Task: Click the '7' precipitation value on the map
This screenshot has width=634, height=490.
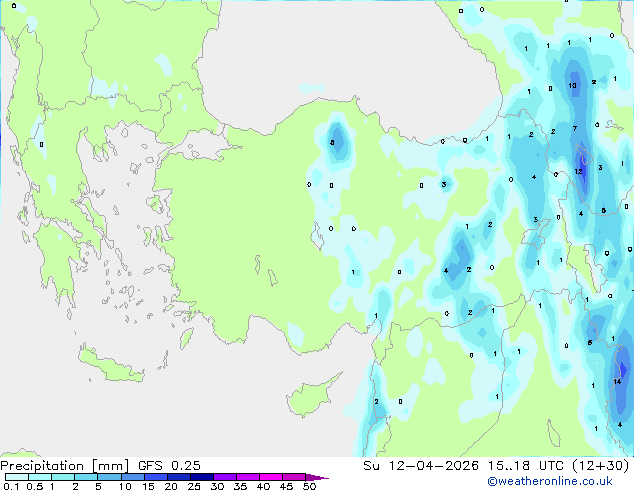Action: coord(575,129)
